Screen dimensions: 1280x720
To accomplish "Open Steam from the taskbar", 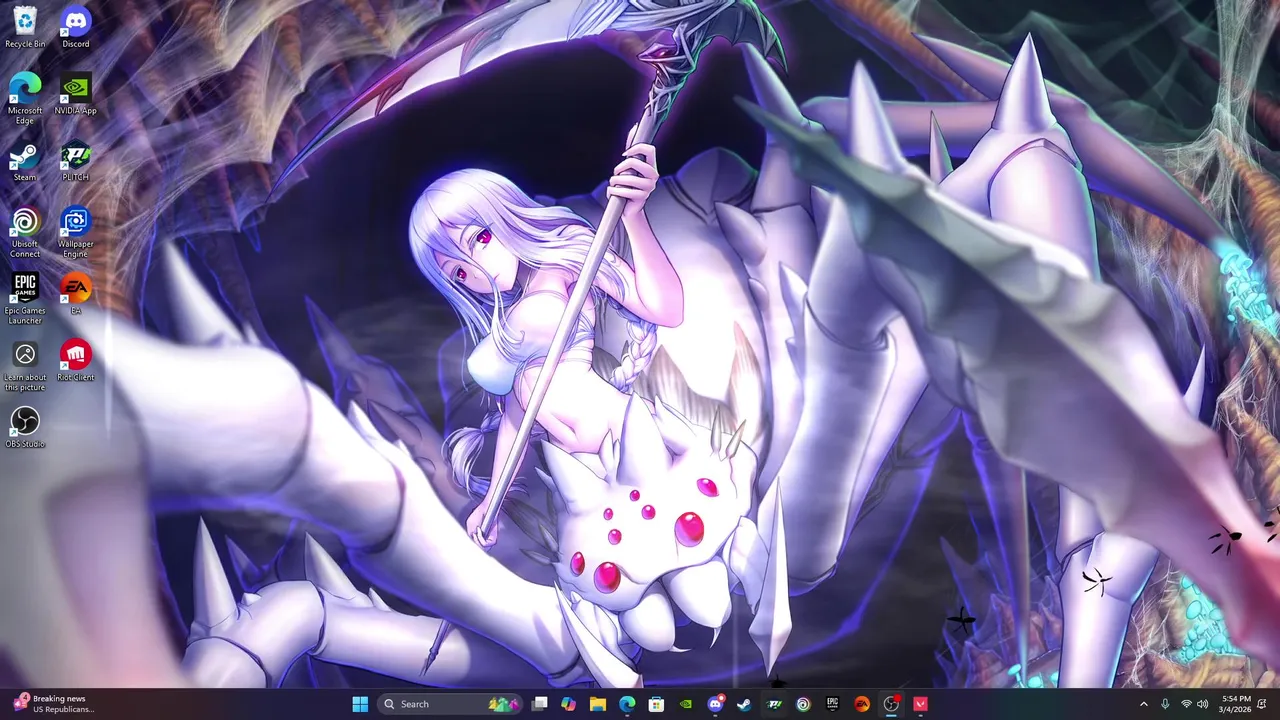I will coord(744,704).
